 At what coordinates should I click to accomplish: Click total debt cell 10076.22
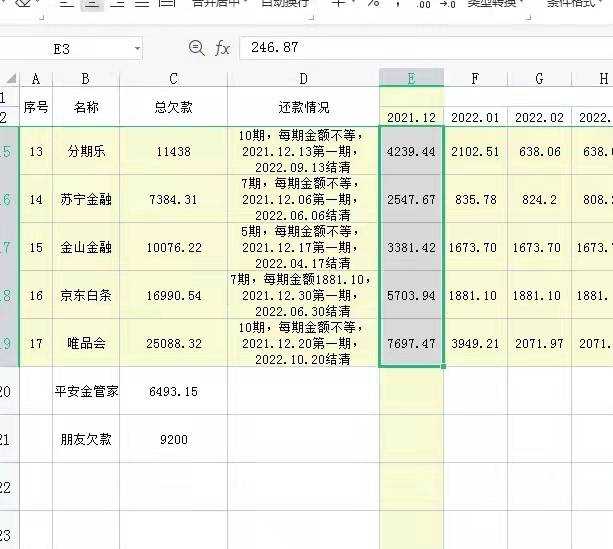(174, 247)
